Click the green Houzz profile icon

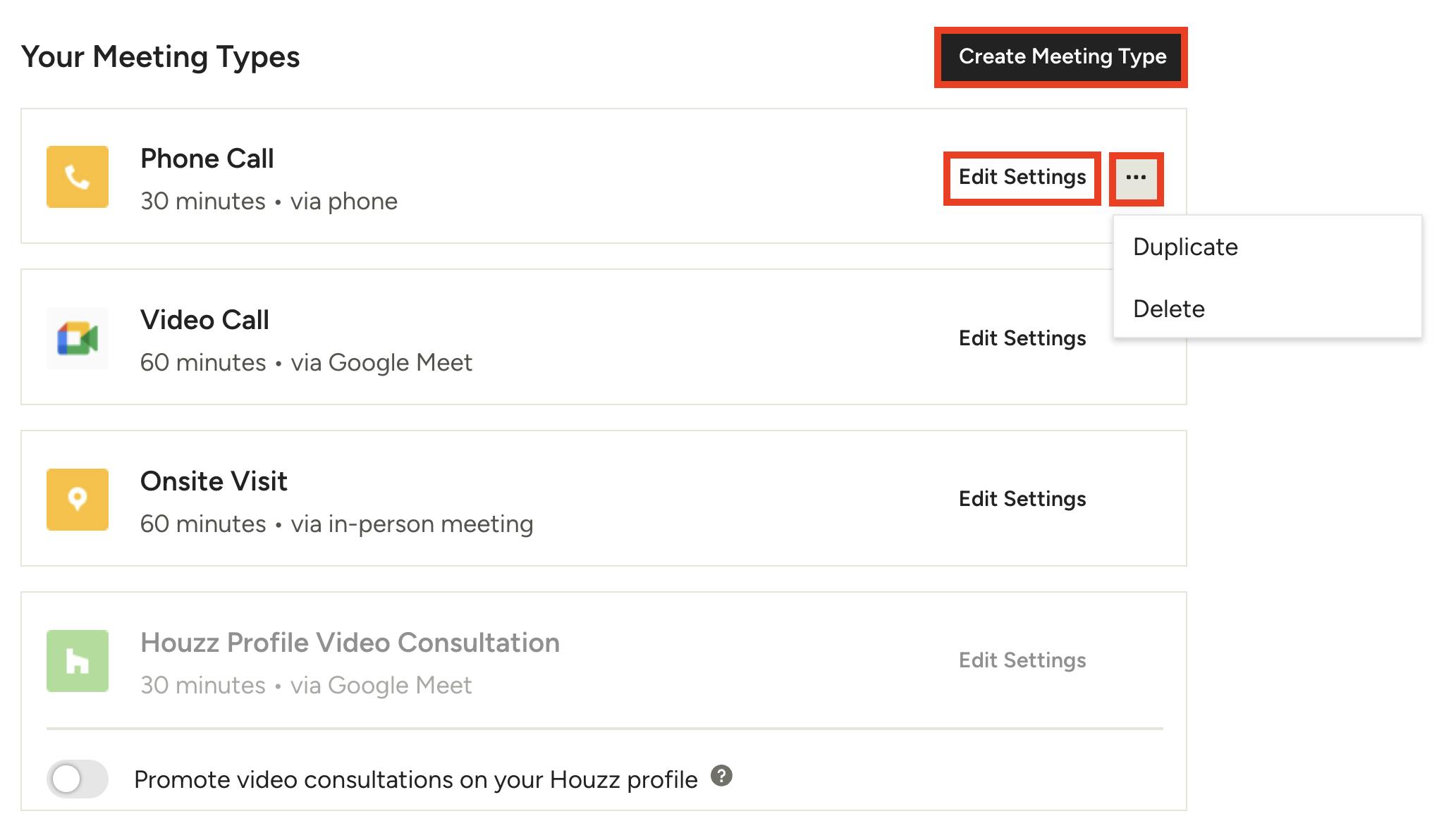tap(78, 660)
